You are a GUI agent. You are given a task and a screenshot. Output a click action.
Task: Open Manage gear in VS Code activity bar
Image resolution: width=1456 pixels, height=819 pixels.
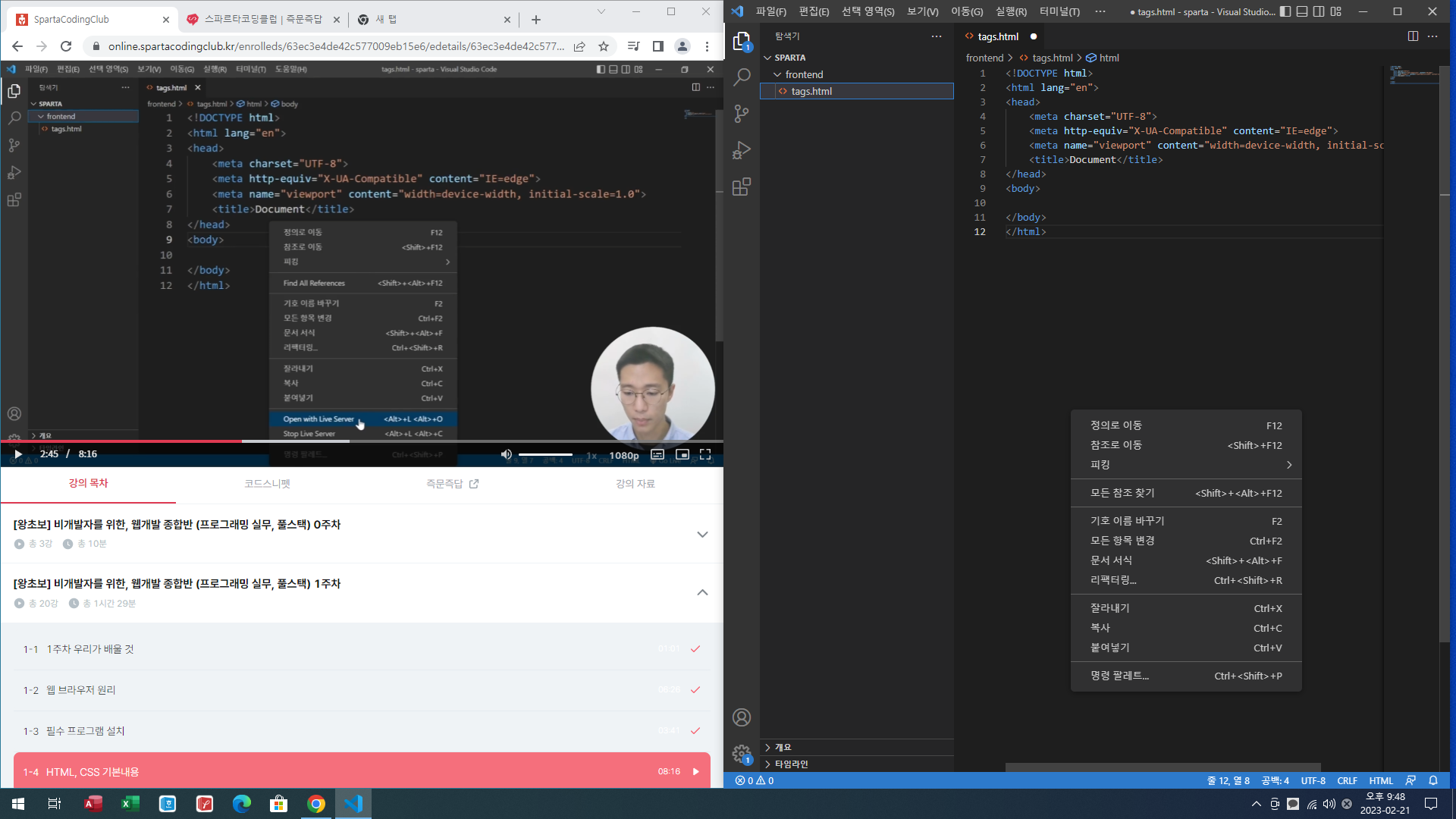[742, 754]
